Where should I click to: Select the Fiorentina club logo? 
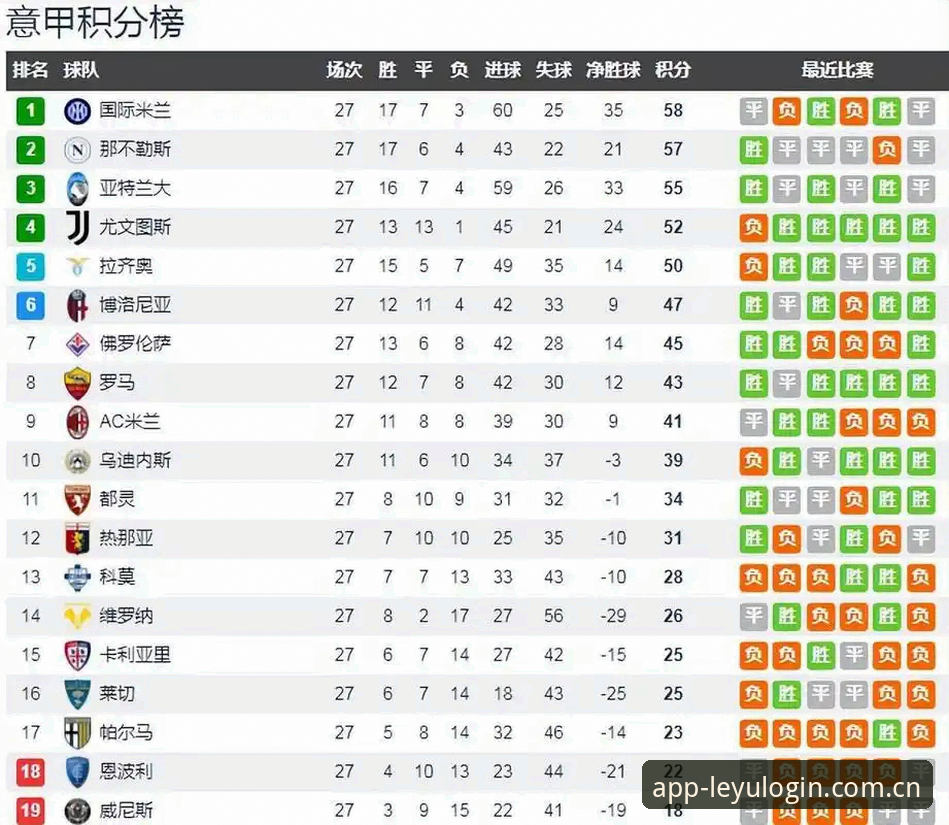click(77, 344)
